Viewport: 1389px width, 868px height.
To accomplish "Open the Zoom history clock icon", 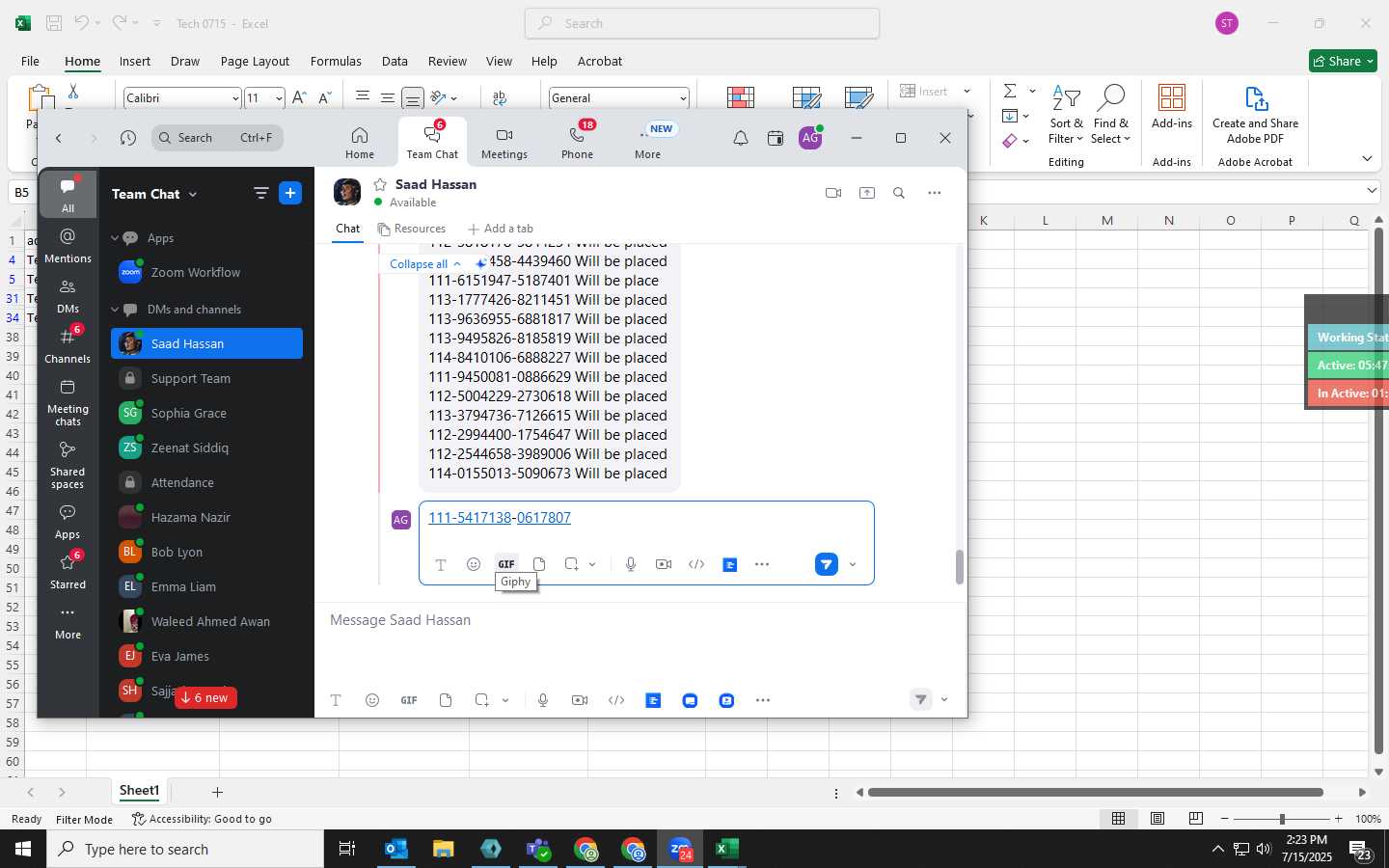I will click(128, 138).
